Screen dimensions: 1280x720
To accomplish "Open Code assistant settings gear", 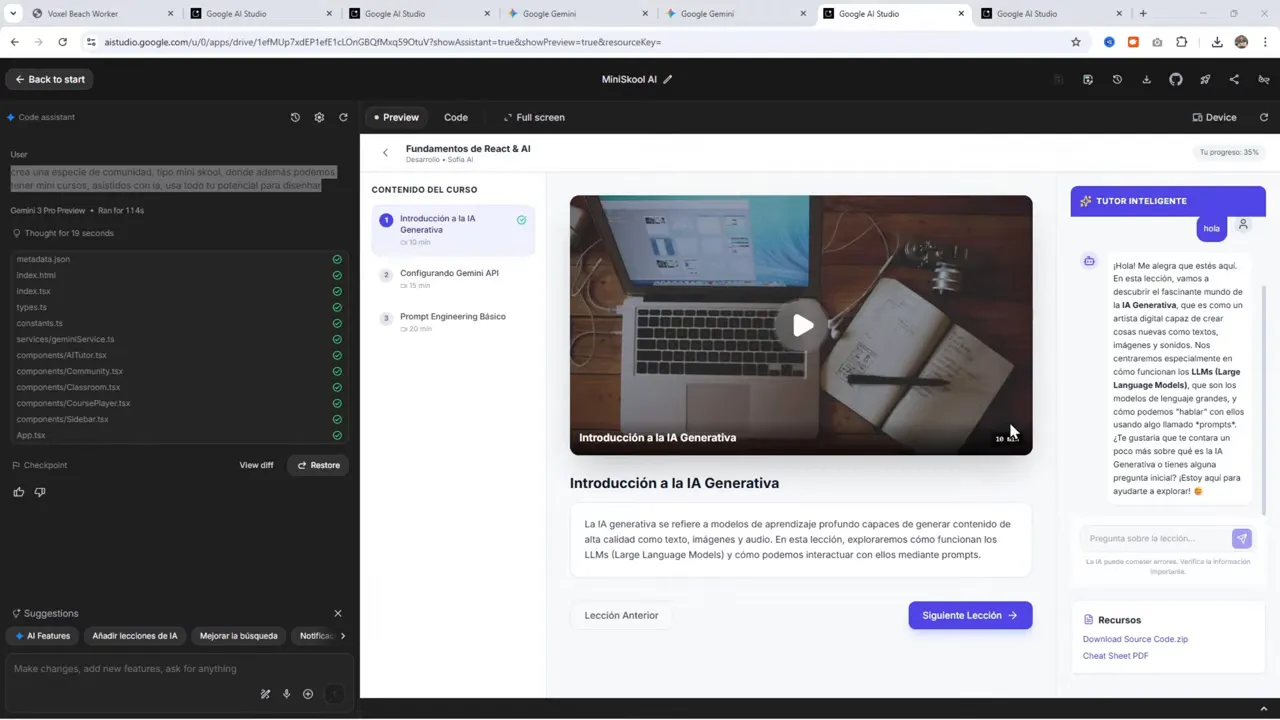I will tap(319, 117).
